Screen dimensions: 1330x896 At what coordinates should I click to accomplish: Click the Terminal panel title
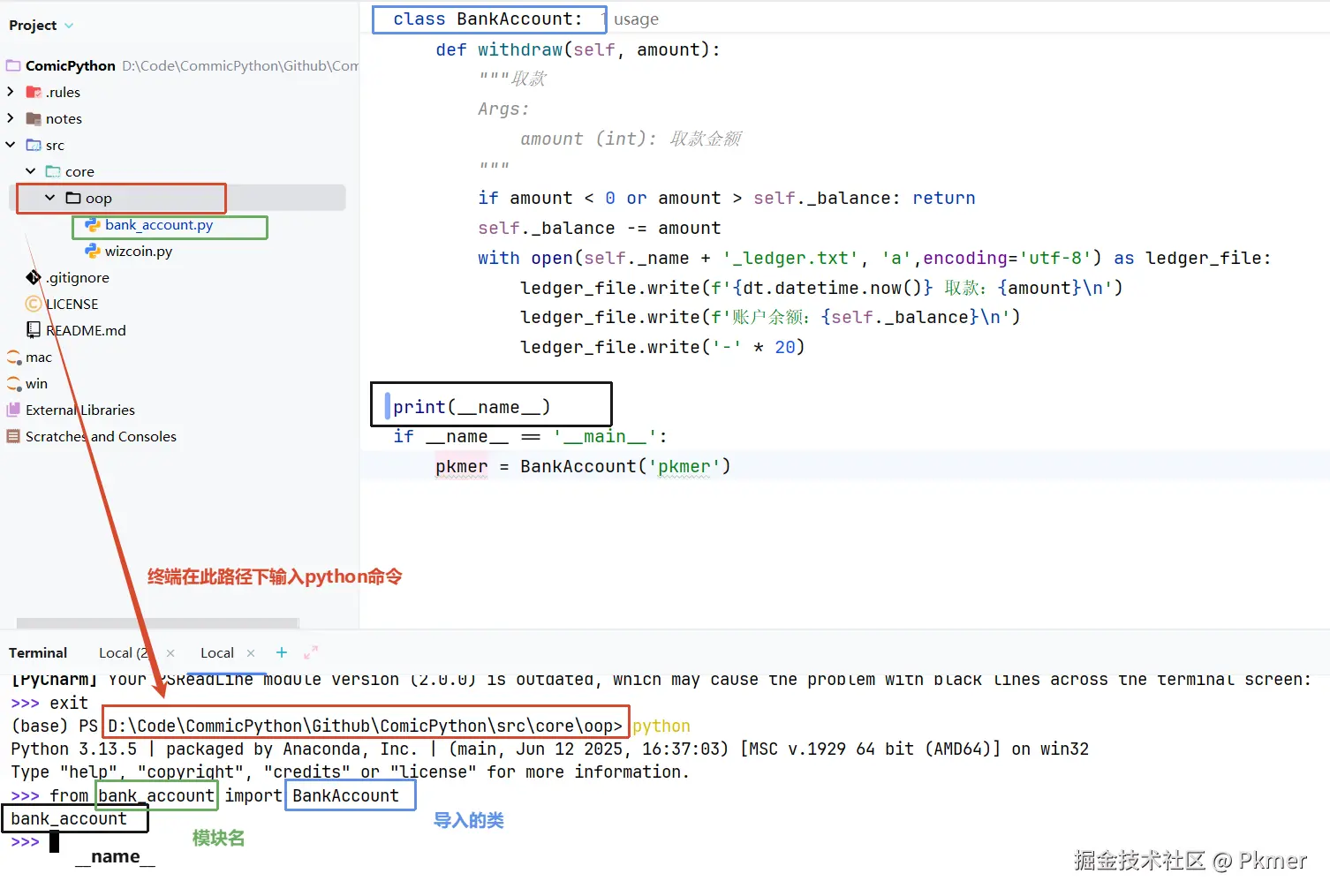(38, 653)
